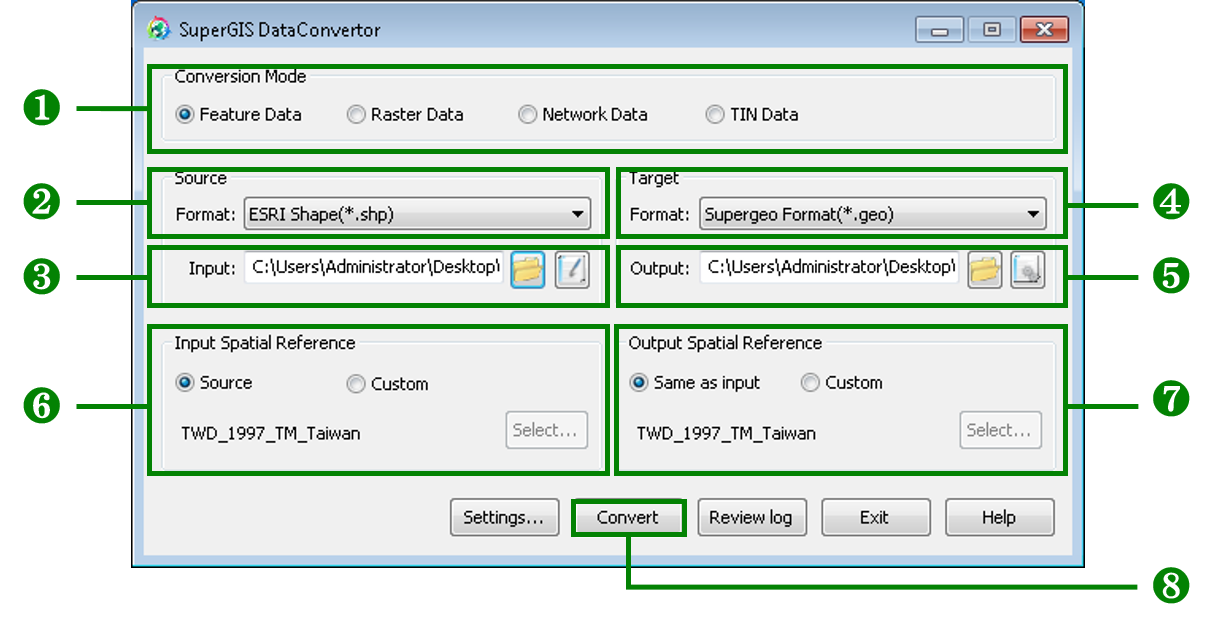Click Select button under Output Spatial Reference
The image size is (1213, 628).
[x=1001, y=430]
